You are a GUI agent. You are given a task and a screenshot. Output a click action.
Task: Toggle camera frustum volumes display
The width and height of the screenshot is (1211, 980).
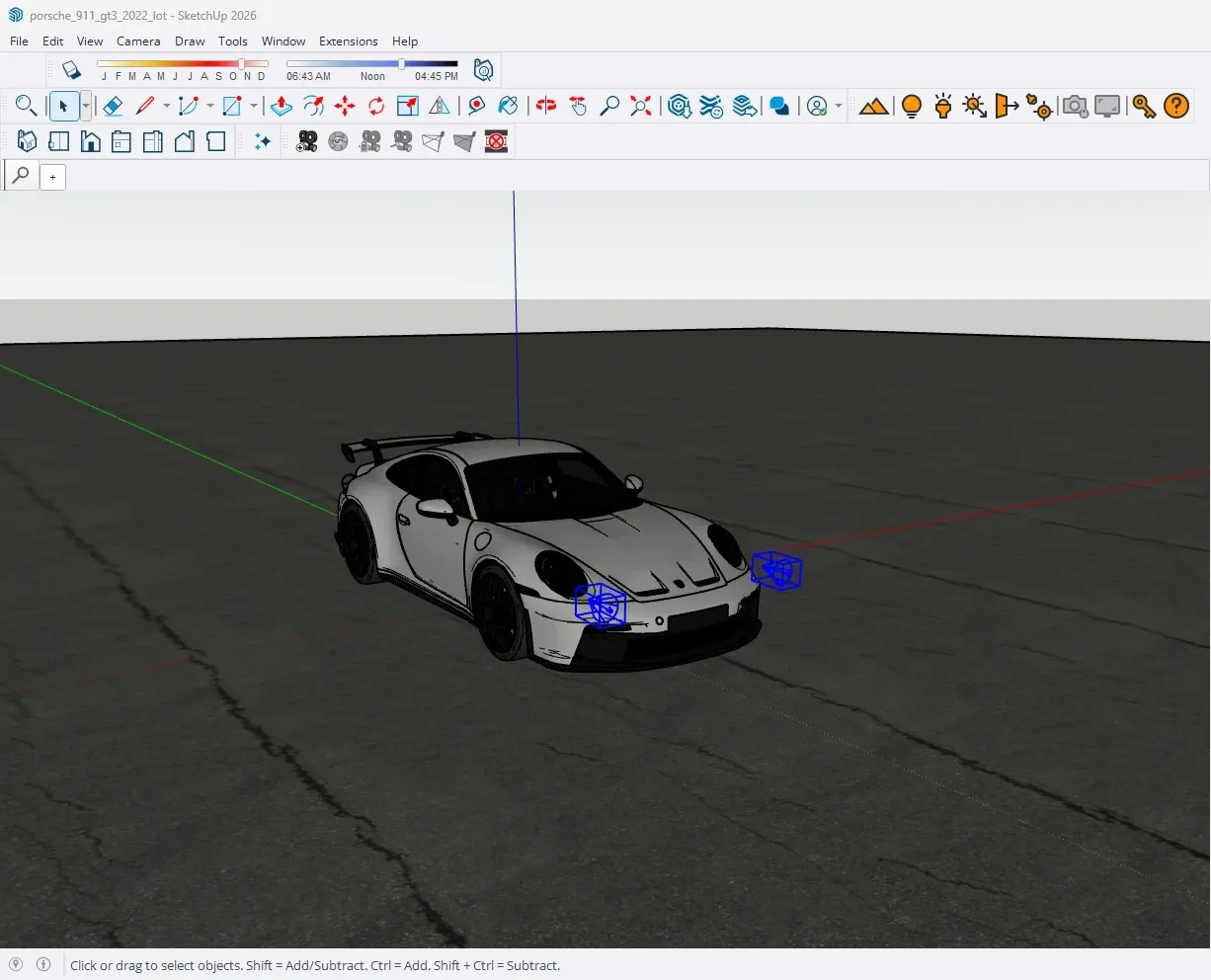pos(465,141)
